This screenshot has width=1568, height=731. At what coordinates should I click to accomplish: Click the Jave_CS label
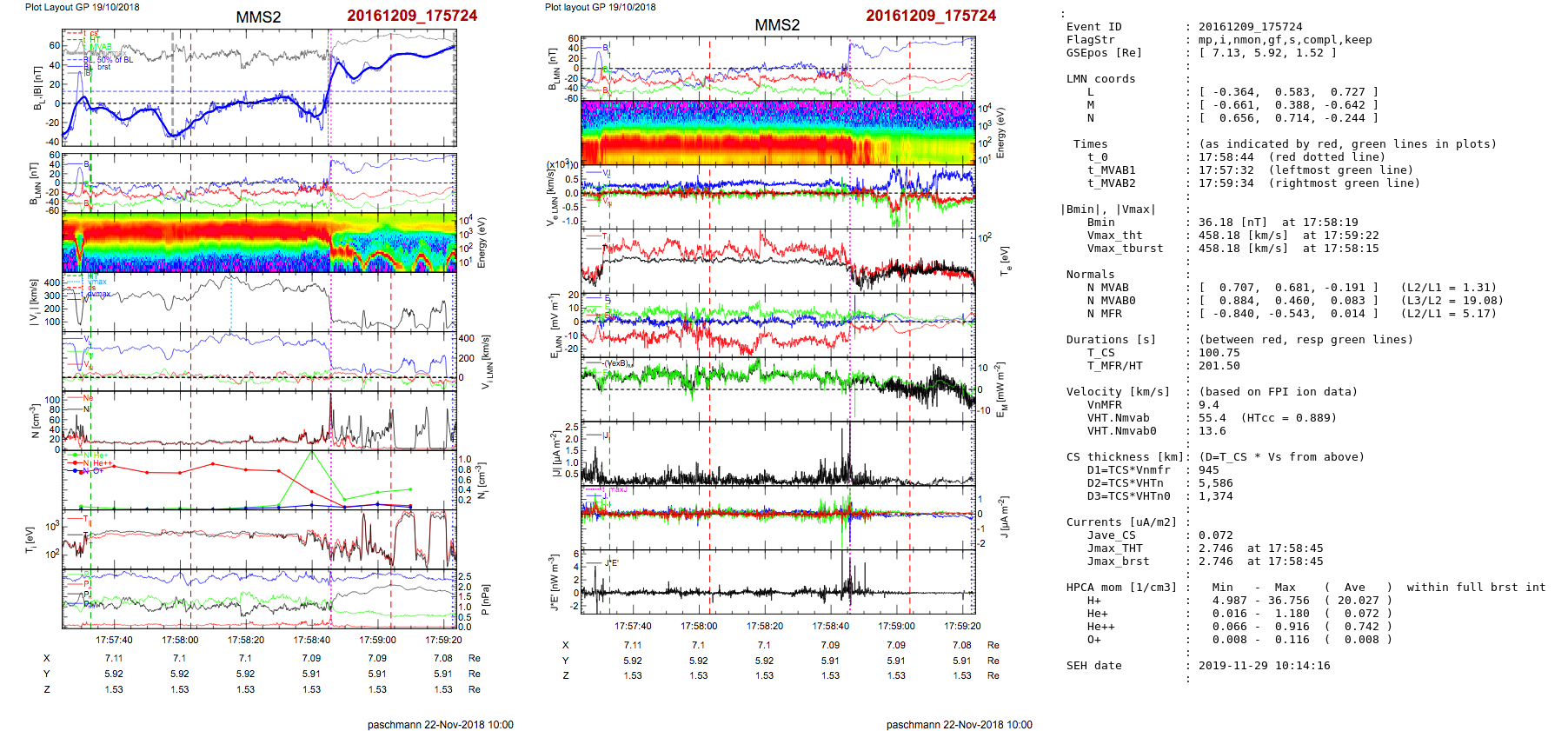1112,535
